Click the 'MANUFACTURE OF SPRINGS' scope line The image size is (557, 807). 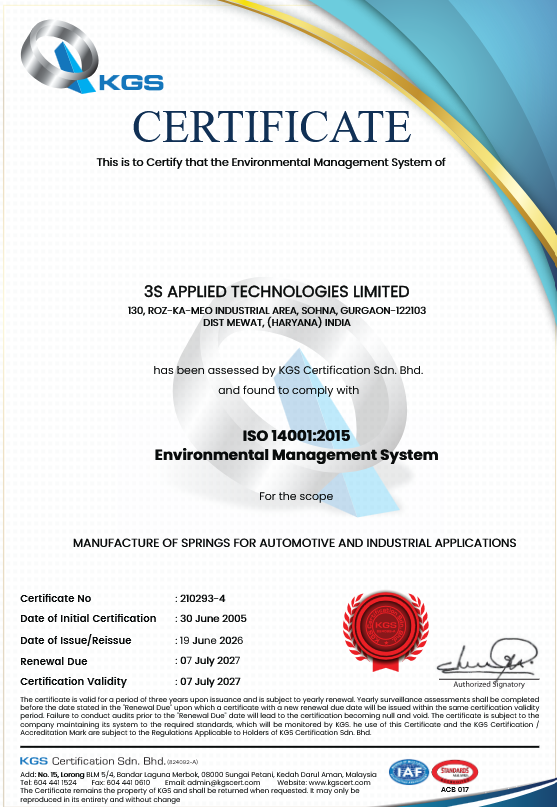pos(294,543)
